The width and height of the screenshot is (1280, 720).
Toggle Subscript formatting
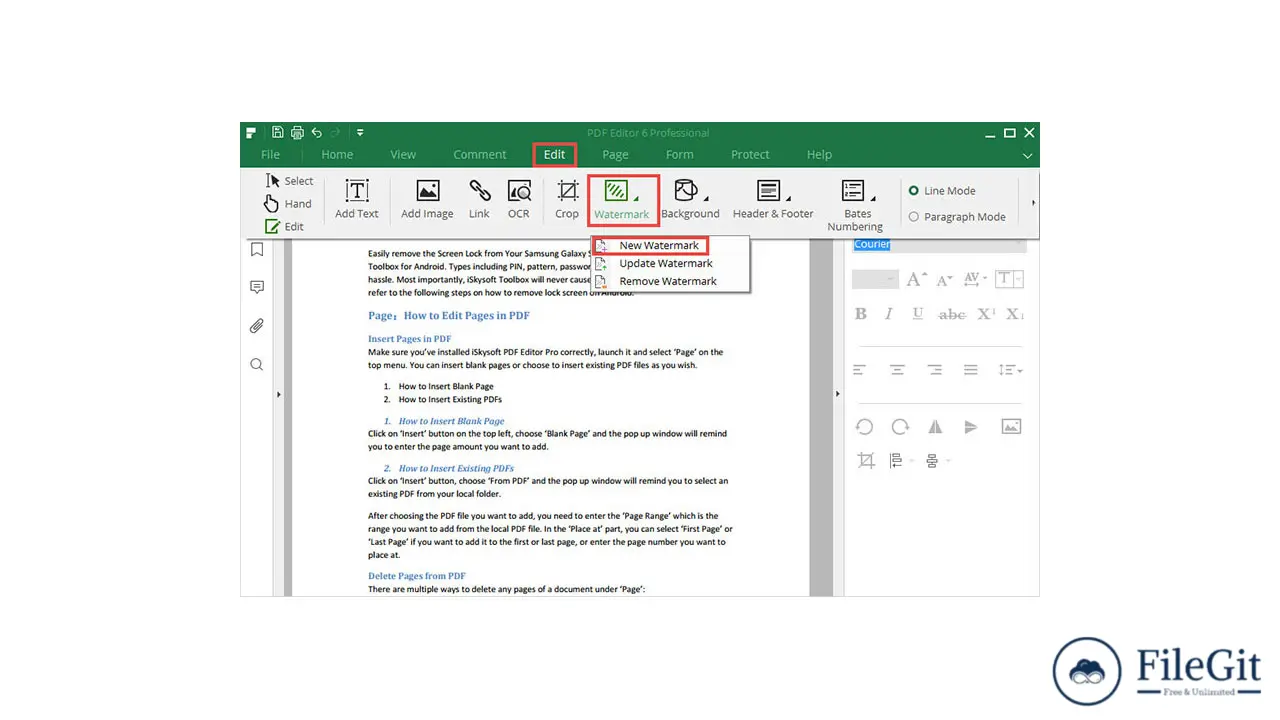pos(1015,314)
